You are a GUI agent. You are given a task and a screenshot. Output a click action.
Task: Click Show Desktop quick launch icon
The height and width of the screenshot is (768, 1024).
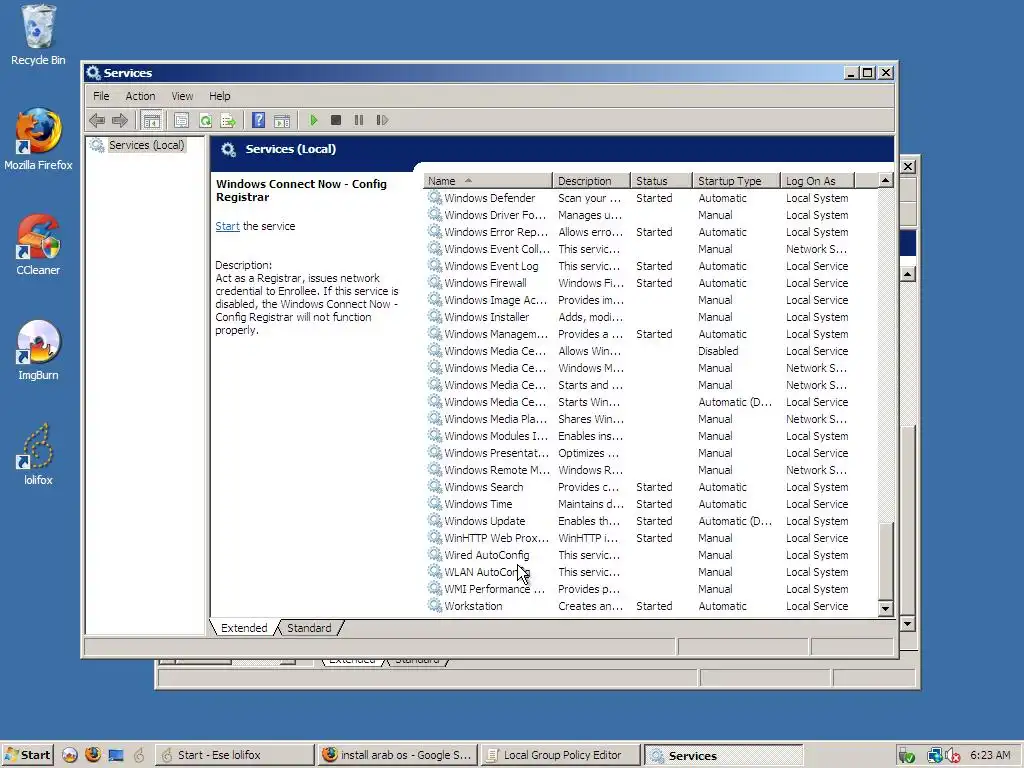point(116,755)
